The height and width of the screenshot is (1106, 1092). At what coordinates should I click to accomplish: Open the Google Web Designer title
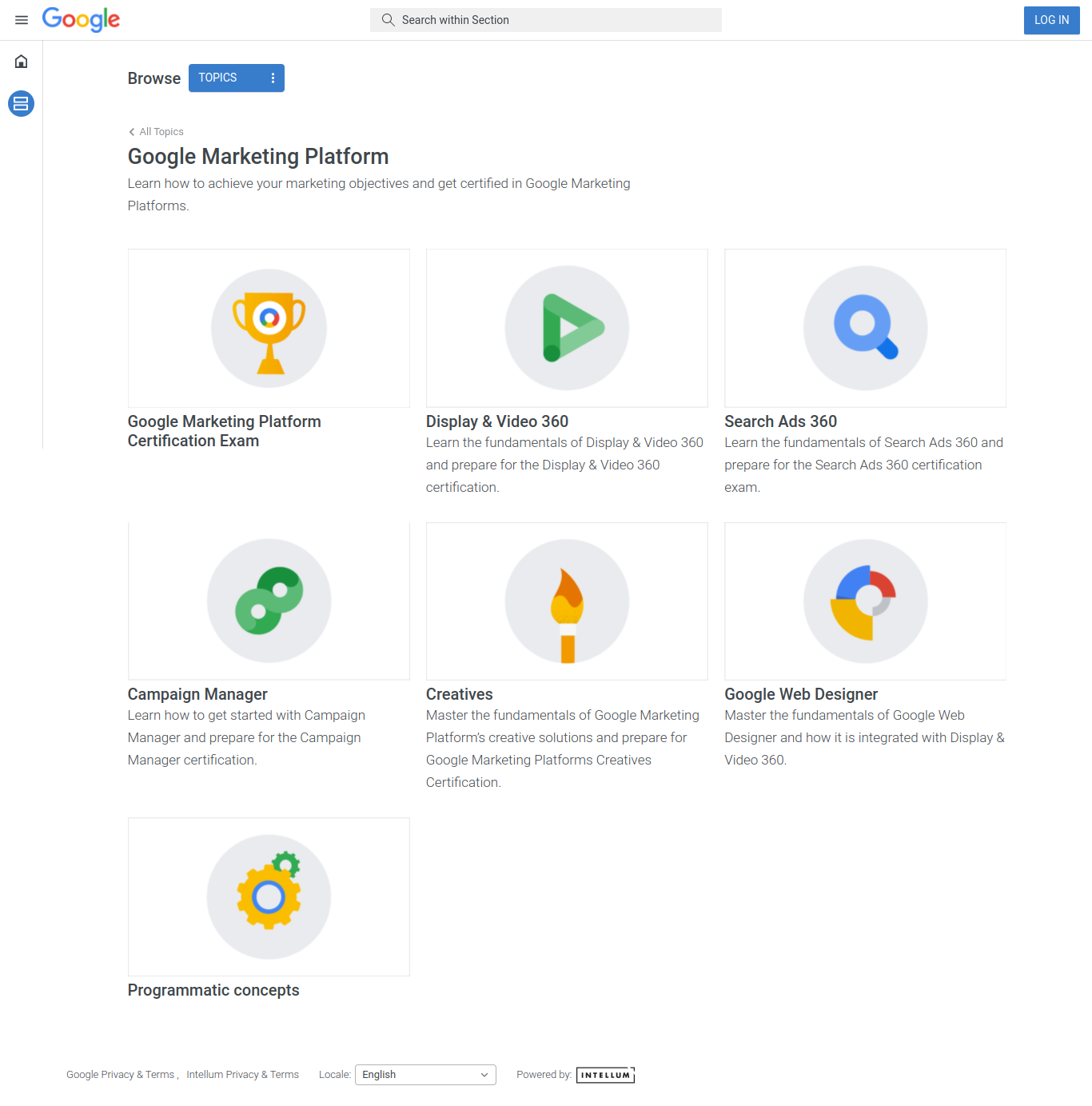pyautogui.click(x=801, y=694)
